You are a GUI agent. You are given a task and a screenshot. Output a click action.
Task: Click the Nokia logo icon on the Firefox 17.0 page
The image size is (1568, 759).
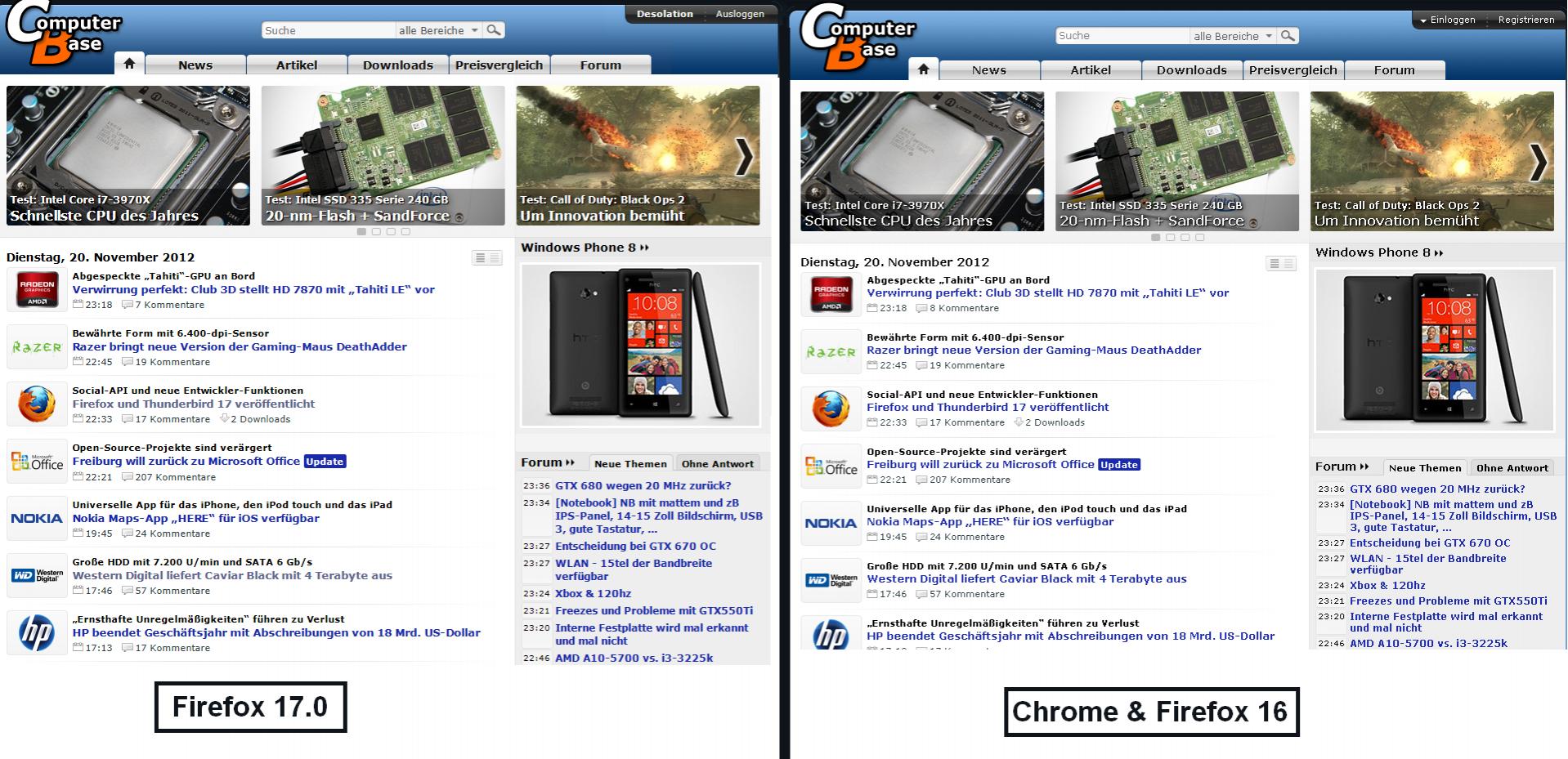pyautogui.click(x=37, y=519)
